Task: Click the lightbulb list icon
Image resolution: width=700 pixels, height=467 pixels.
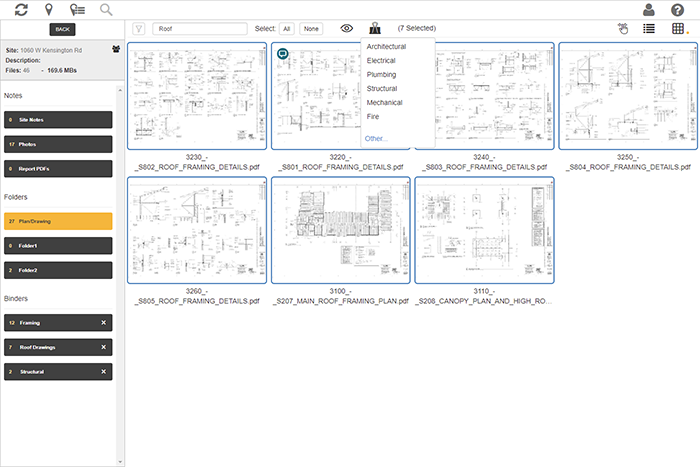Action: click(76, 10)
